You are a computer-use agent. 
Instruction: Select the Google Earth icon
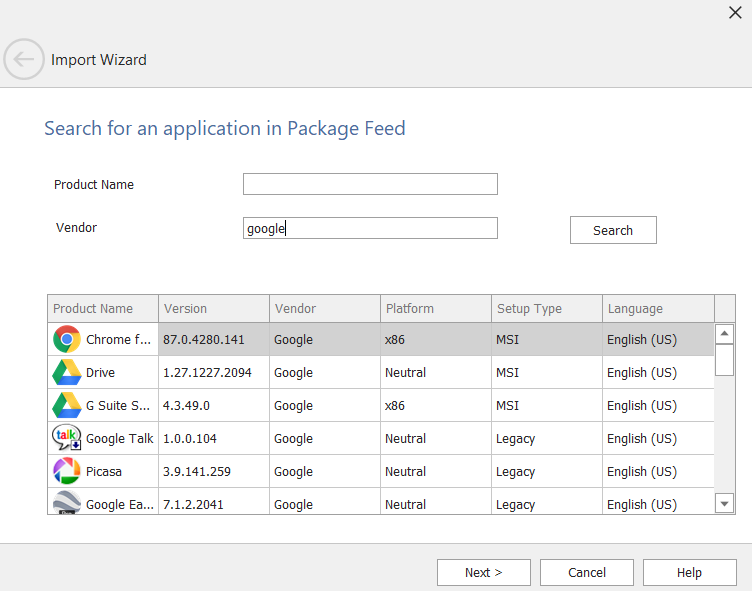67,503
